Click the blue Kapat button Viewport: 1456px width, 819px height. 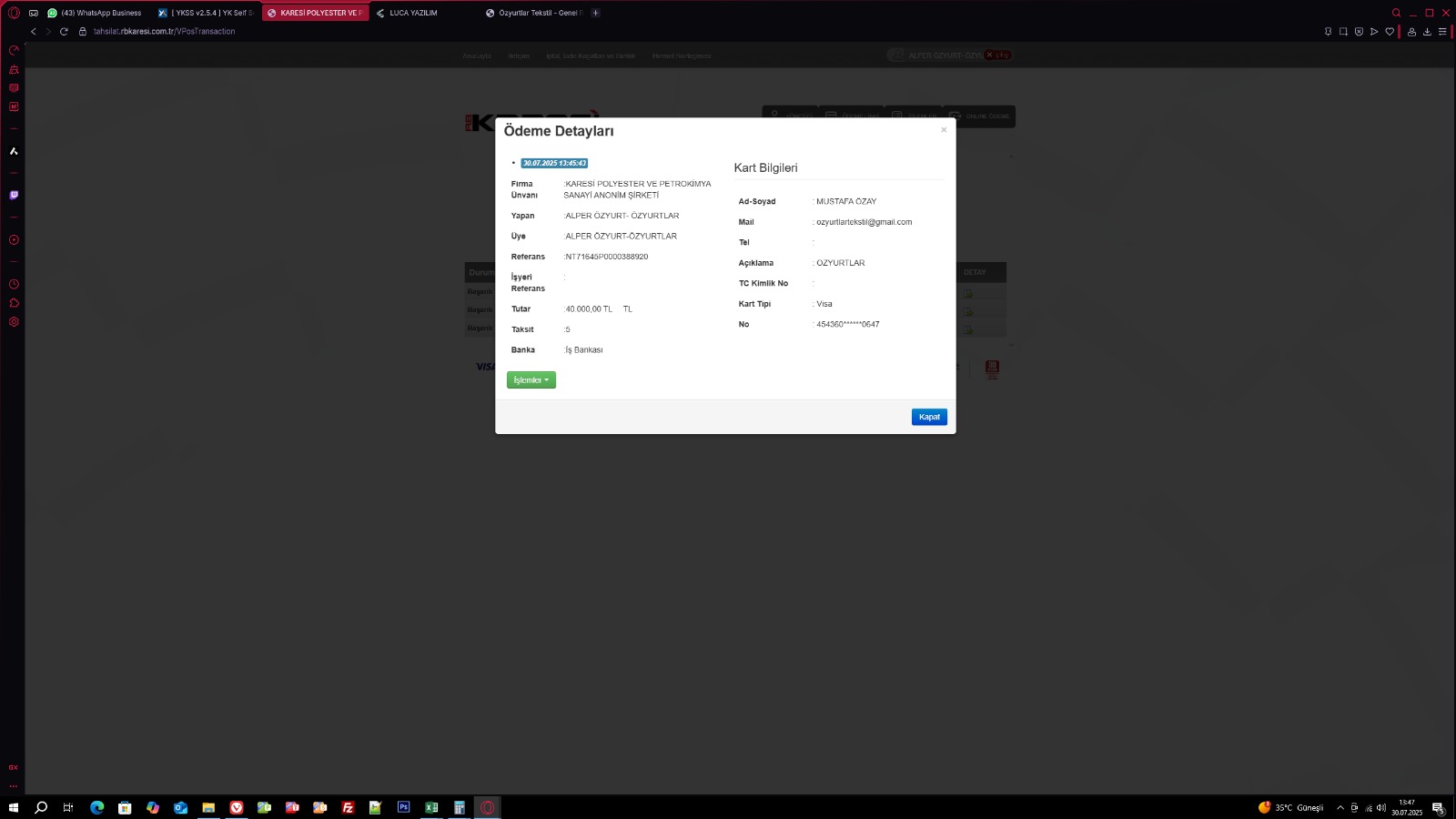[928, 417]
